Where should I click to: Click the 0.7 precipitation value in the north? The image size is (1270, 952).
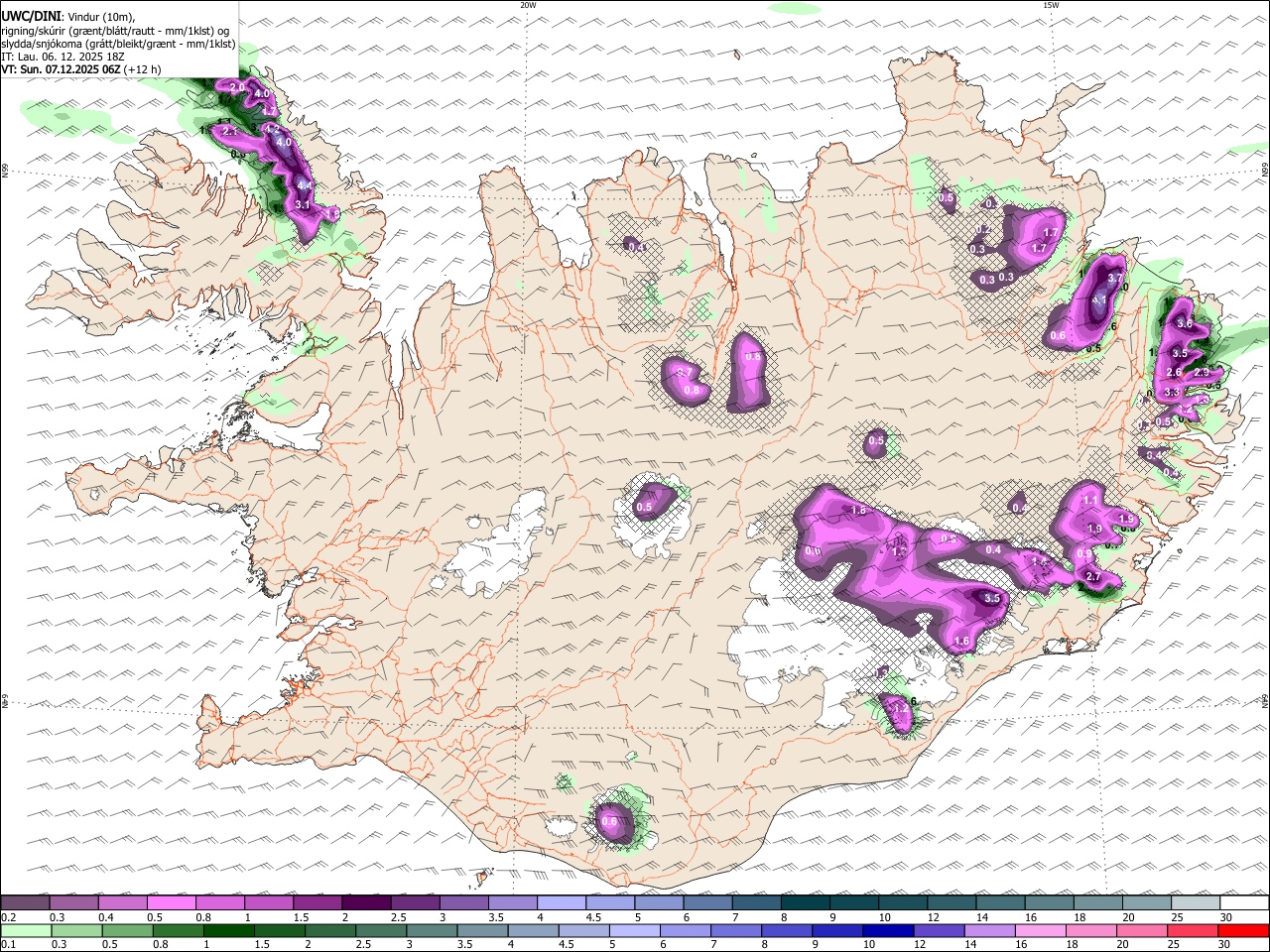click(684, 372)
